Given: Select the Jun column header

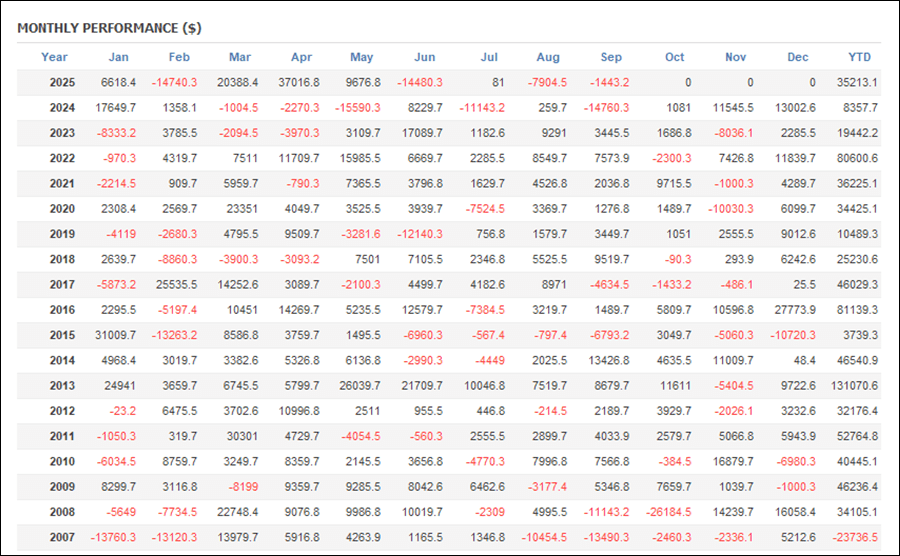Looking at the screenshot, I should 424,57.
